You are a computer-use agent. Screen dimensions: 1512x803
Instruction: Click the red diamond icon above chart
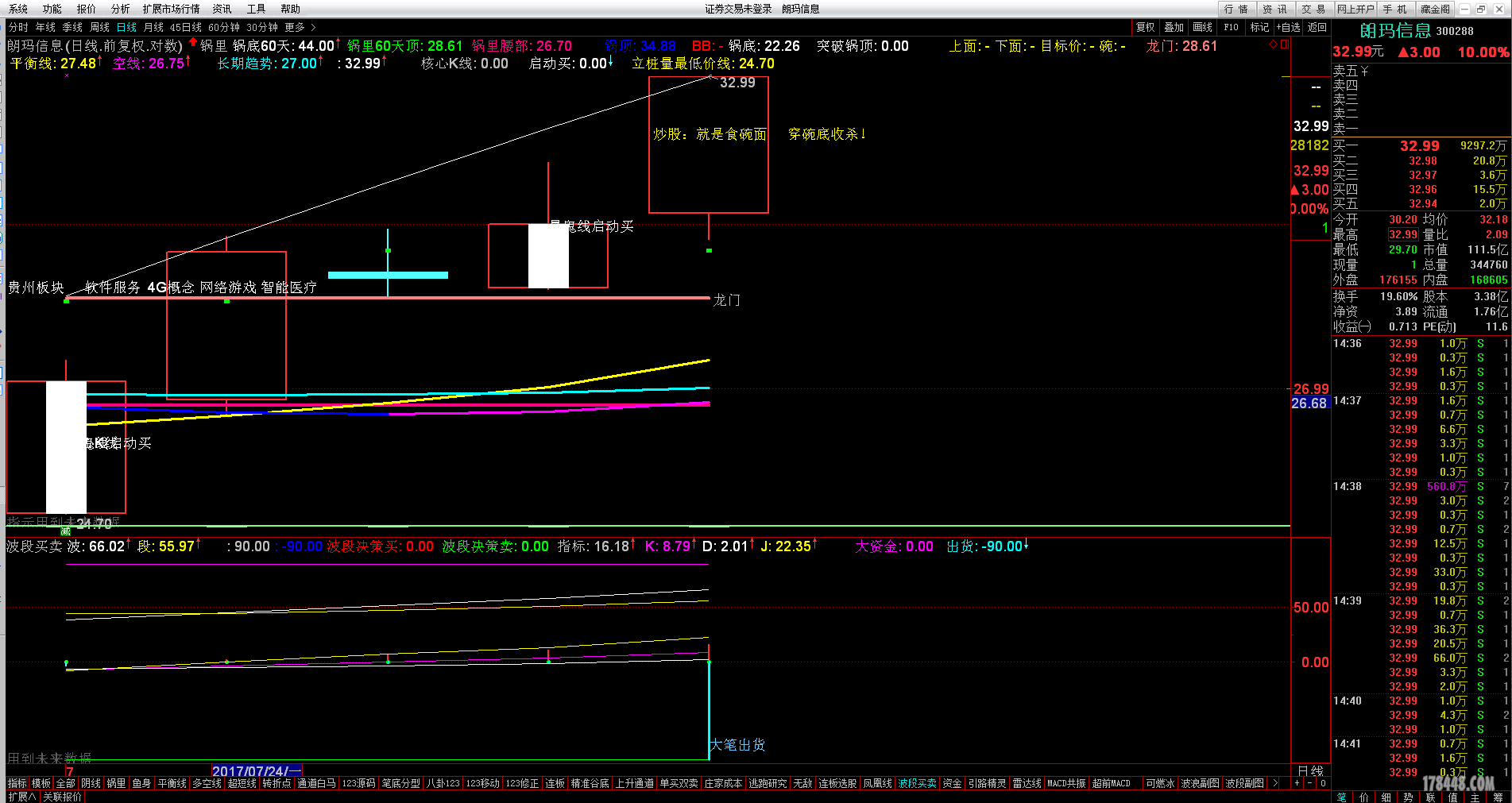tap(1274, 44)
